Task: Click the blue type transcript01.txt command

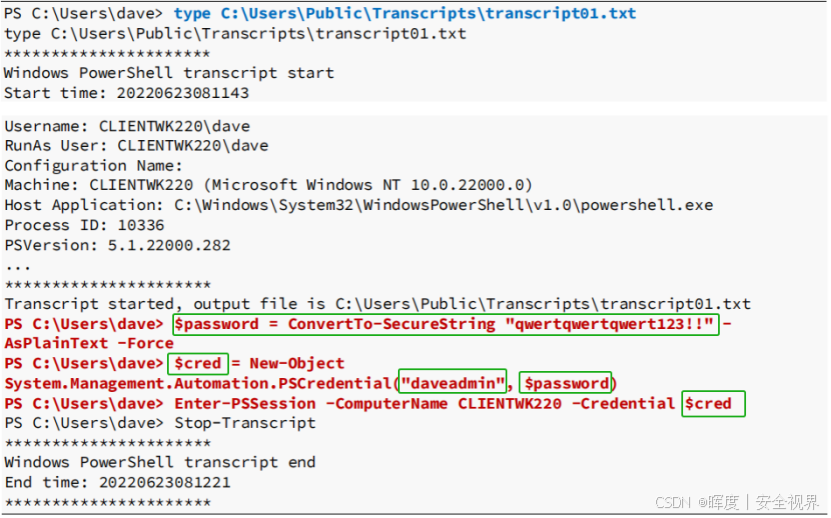Action: click(x=405, y=14)
